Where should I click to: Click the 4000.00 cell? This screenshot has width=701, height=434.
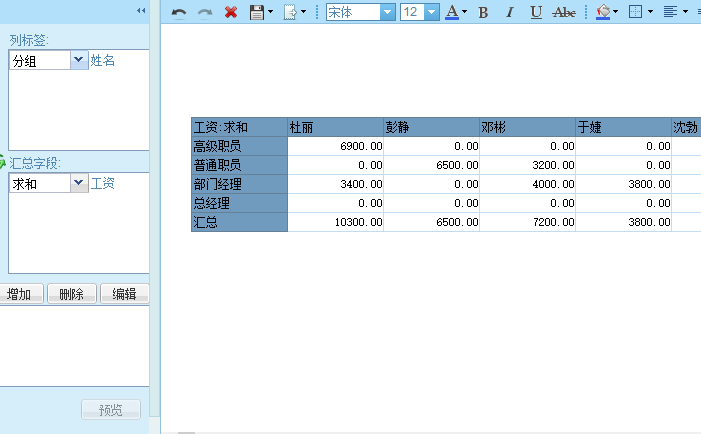528,184
